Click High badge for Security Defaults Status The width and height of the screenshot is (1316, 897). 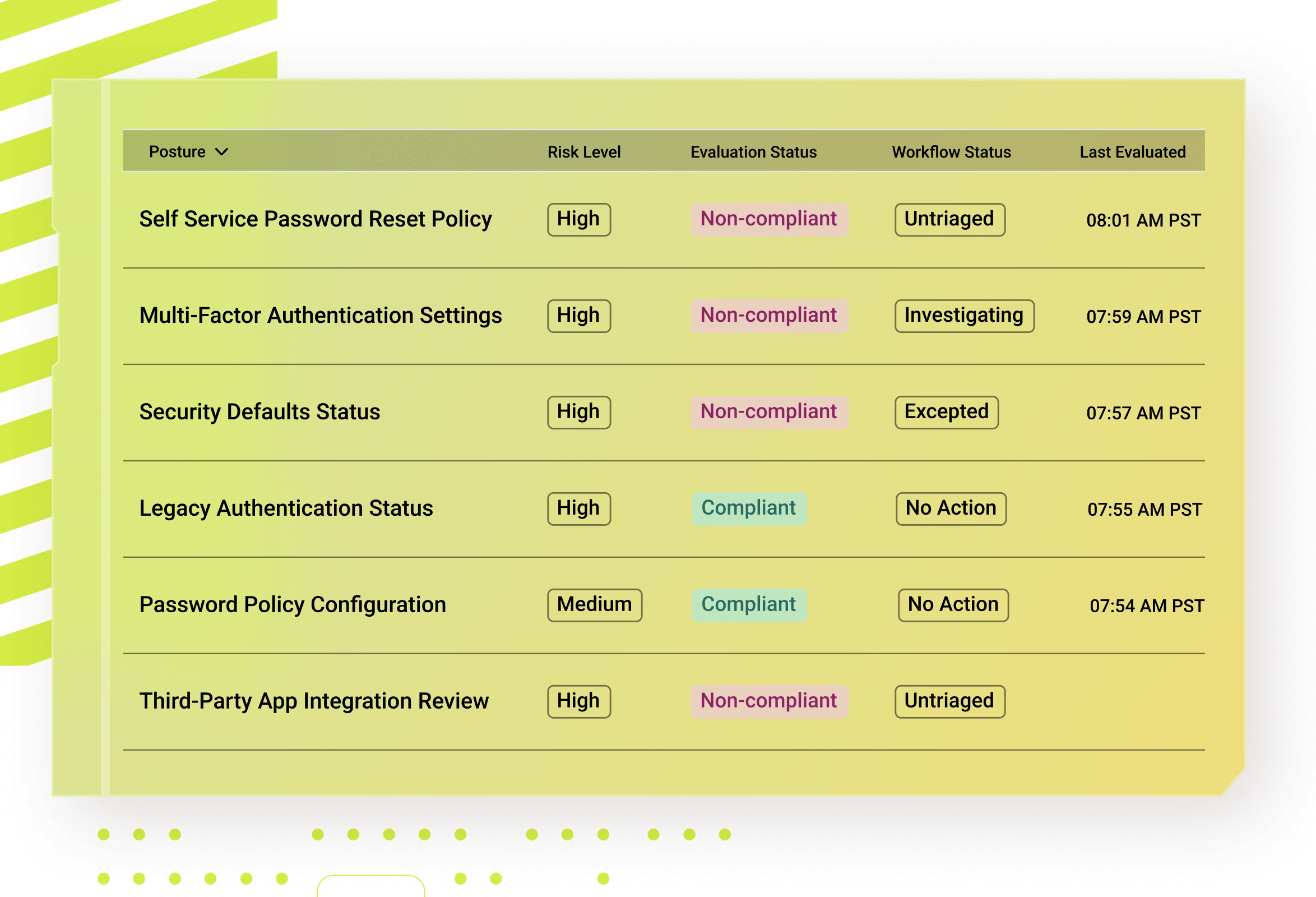[579, 411]
